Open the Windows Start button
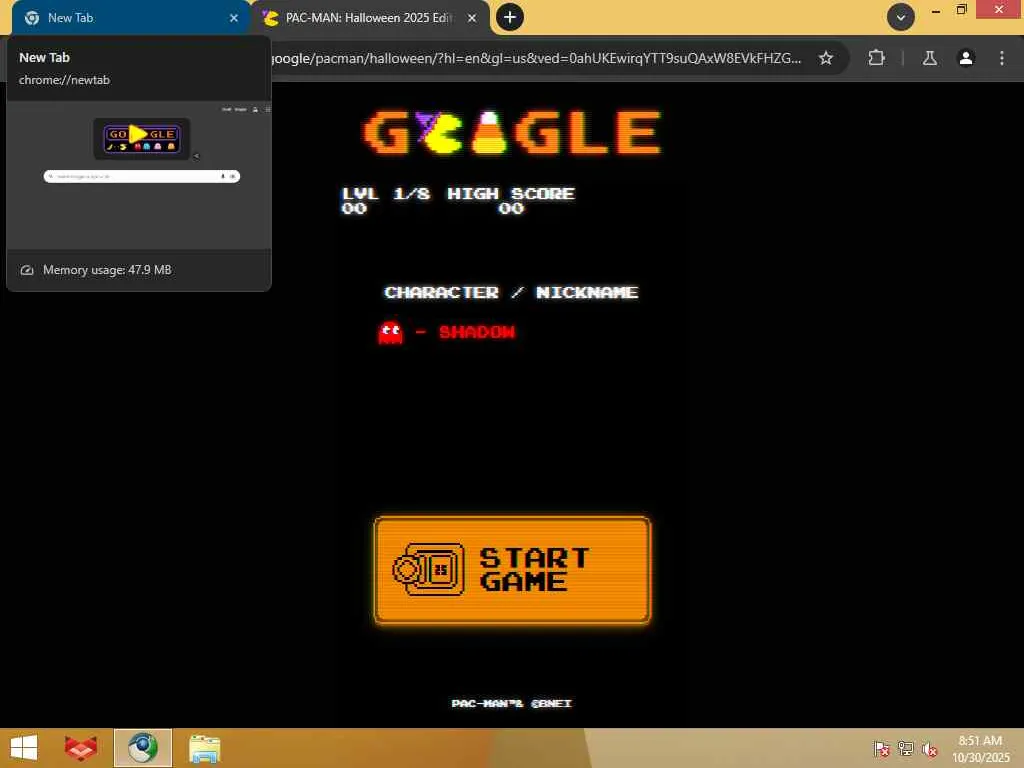The width and height of the screenshot is (1024, 768). point(24,748)
